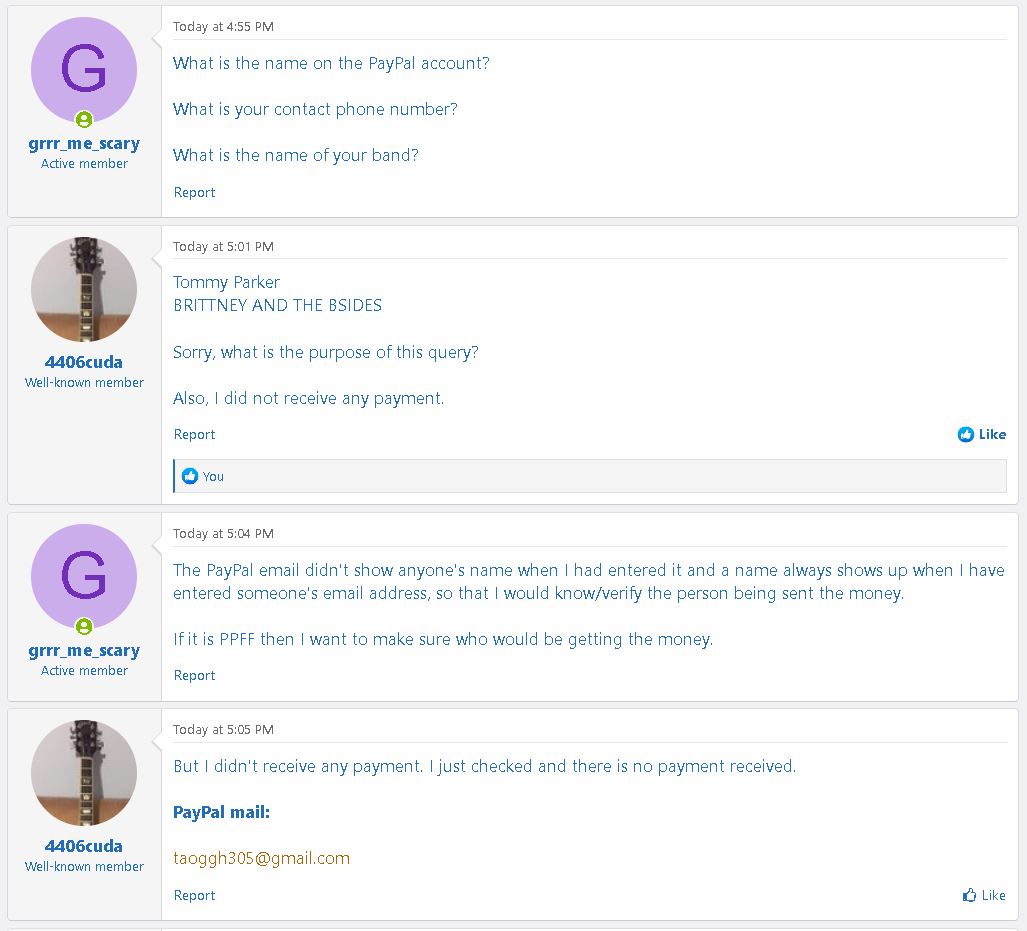
Task: Click 'You' in the reactions bar
Action: [x=213, y=476]
